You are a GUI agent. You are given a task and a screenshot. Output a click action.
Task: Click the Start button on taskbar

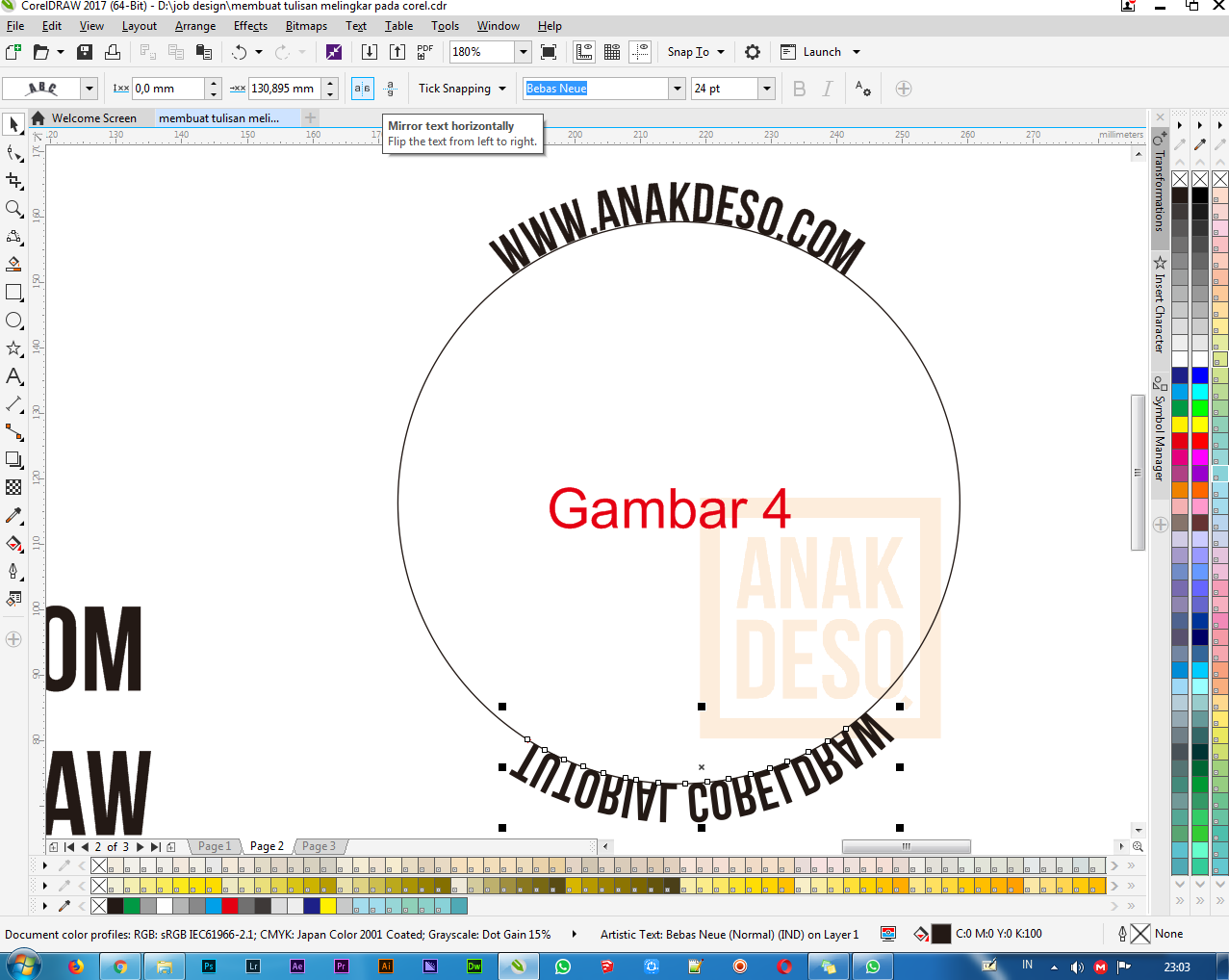pyautogui.click(x=23, y=966)
